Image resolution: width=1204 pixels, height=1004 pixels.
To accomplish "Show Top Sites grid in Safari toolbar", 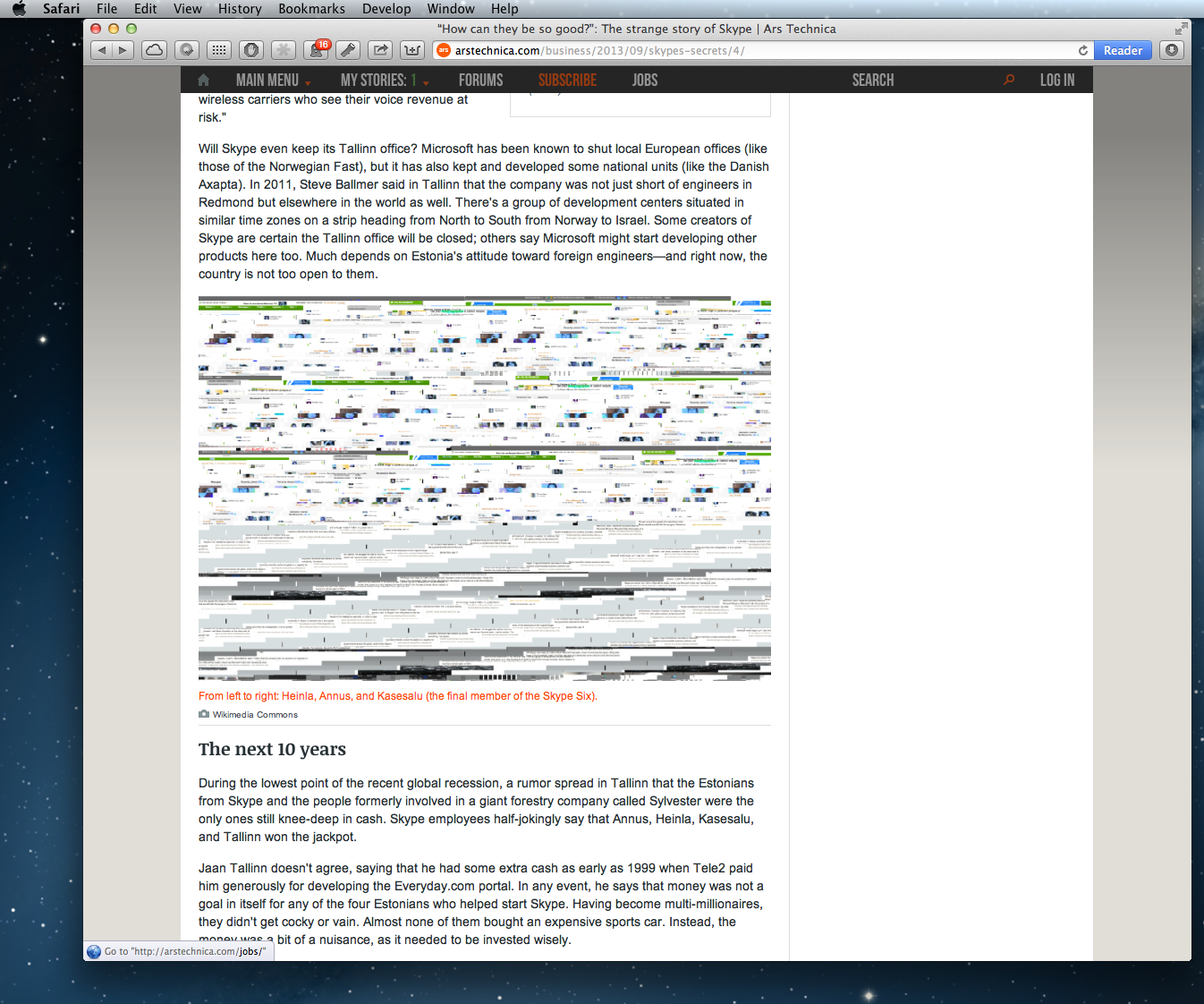I will [219, 50].
